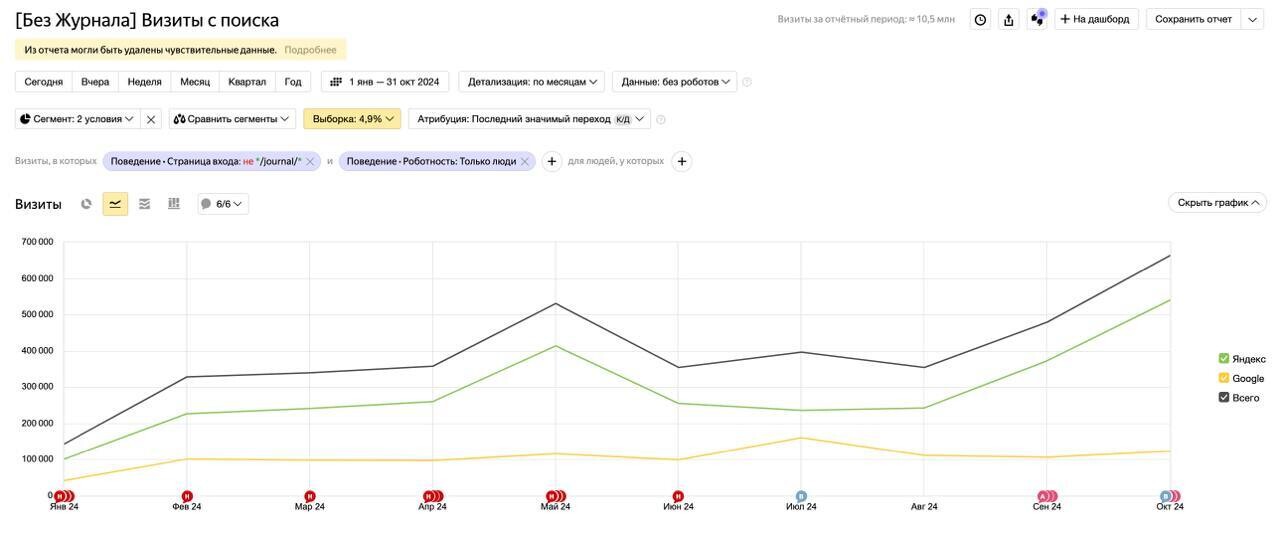Toggle the Google series checkbox

(1224, 378)
